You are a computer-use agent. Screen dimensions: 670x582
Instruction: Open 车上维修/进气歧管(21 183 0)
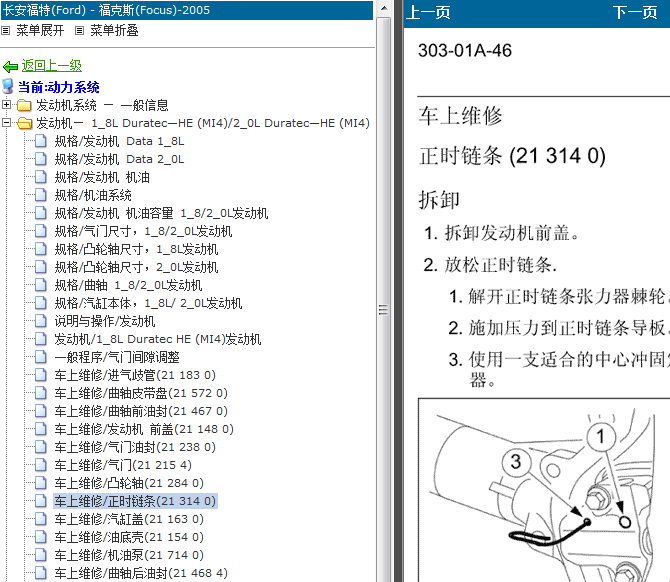point(135,375)
